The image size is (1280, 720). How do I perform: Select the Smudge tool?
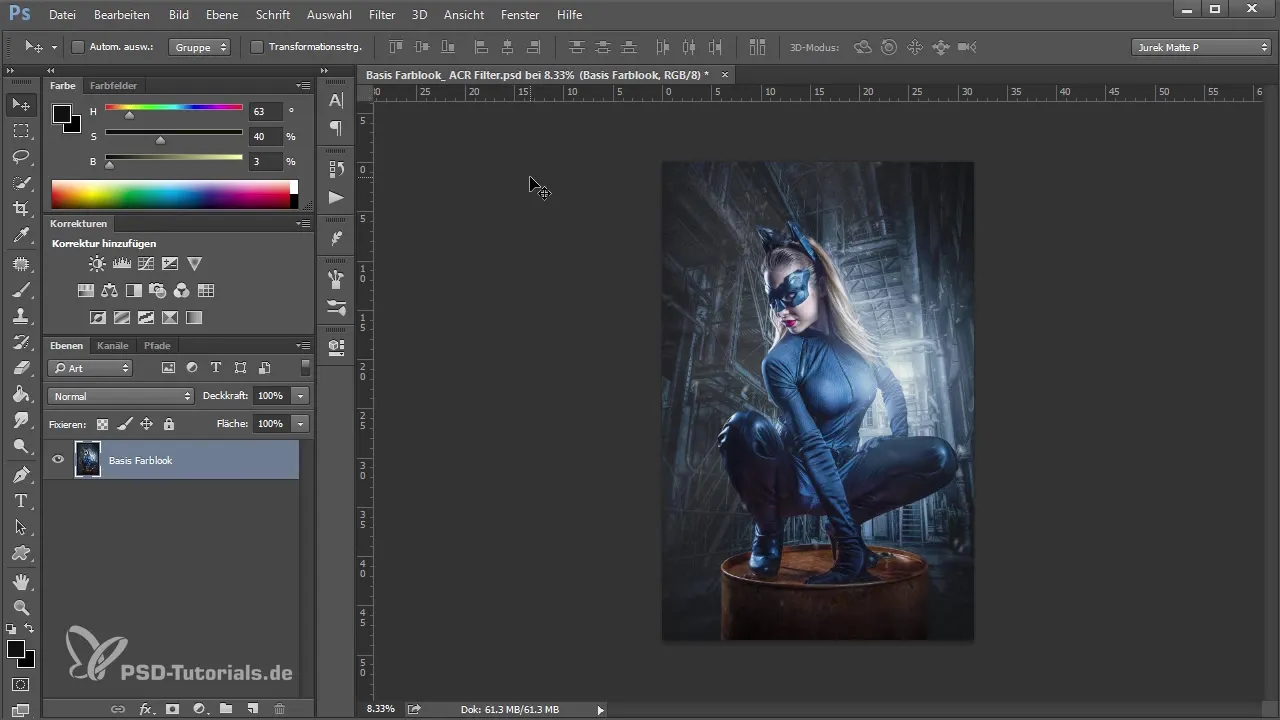(x=21, y=420)
